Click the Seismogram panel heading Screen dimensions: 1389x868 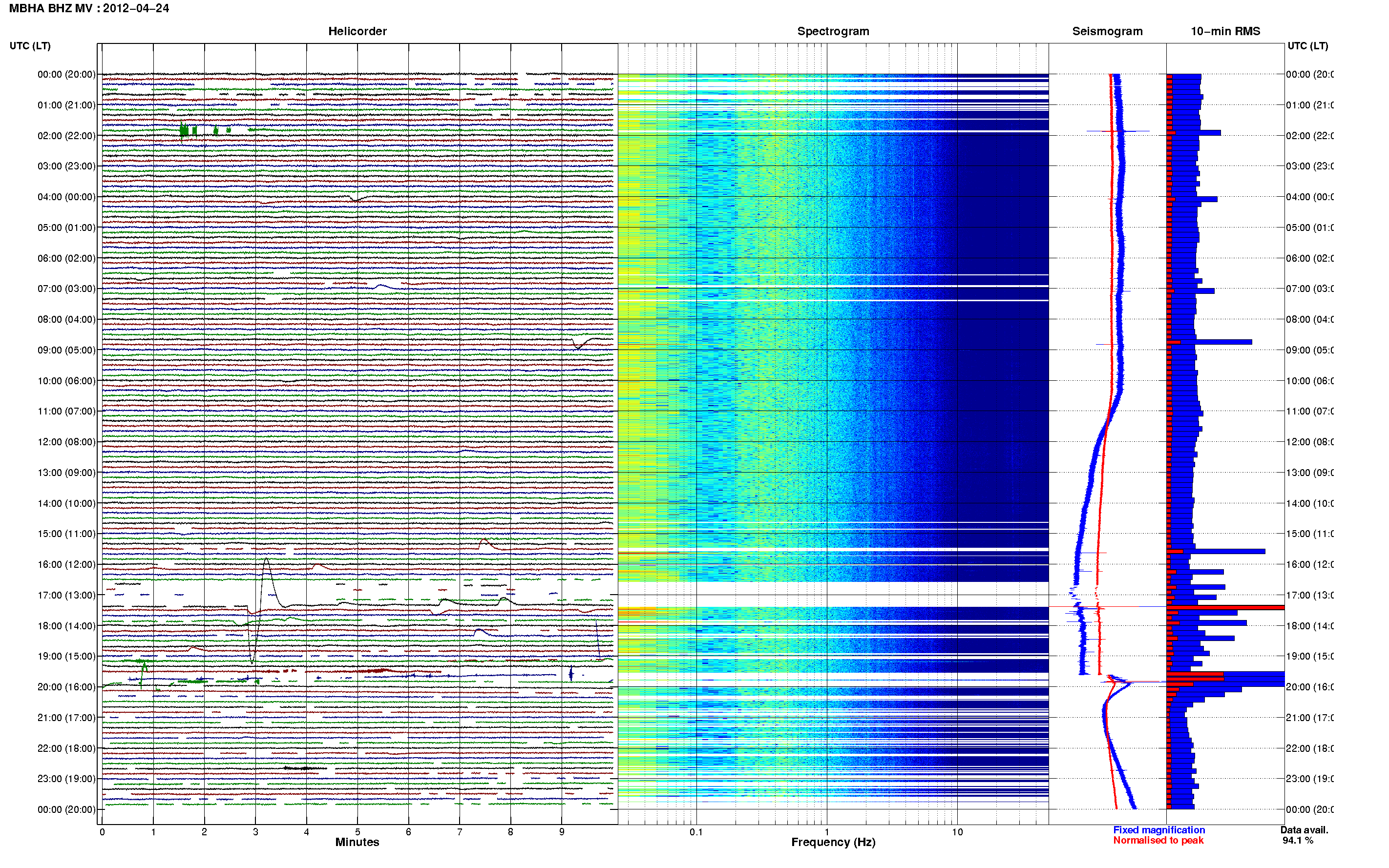1107,32
